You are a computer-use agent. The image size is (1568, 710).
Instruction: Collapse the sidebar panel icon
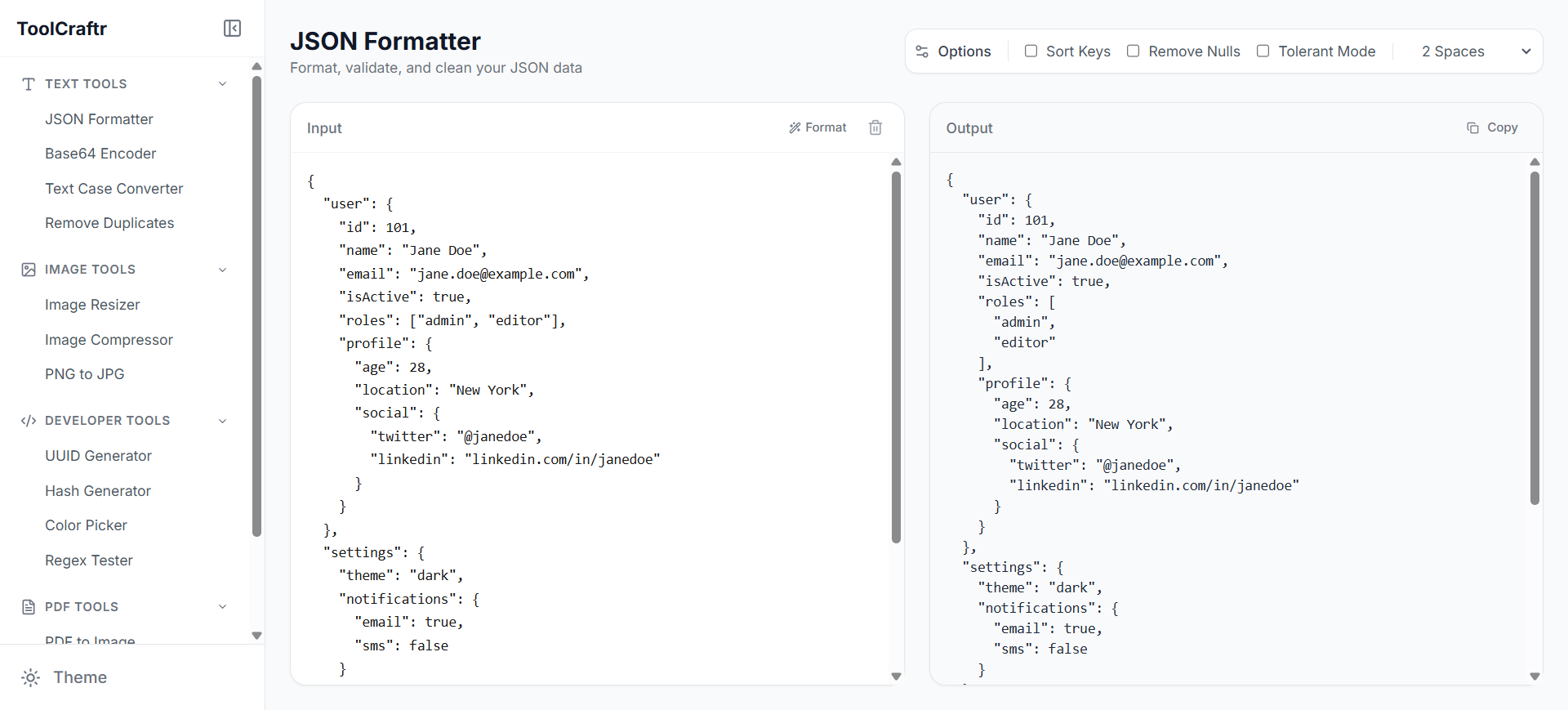click(x=232, y=29)
